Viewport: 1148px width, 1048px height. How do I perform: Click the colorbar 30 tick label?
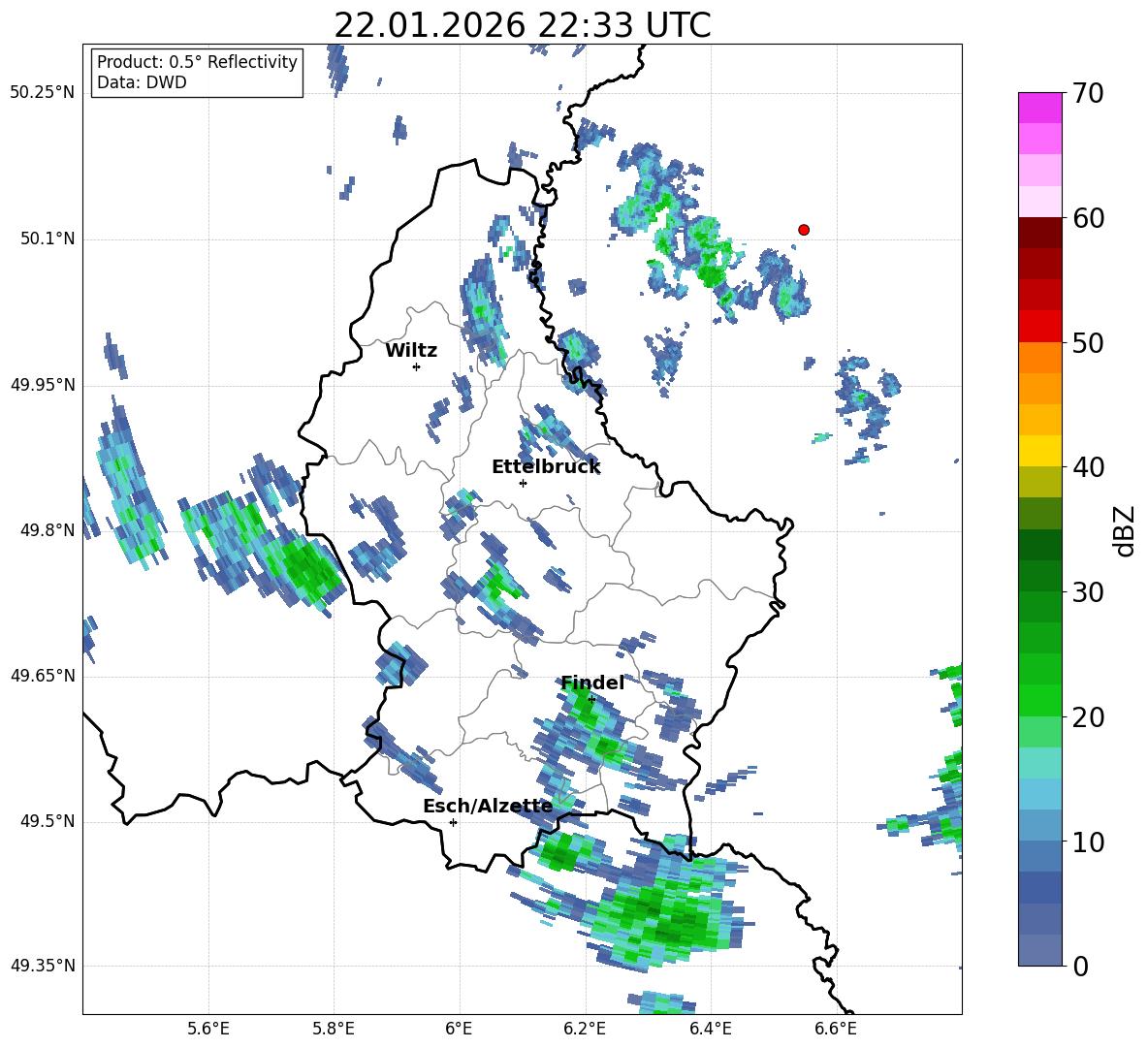tap(1088, 592)
